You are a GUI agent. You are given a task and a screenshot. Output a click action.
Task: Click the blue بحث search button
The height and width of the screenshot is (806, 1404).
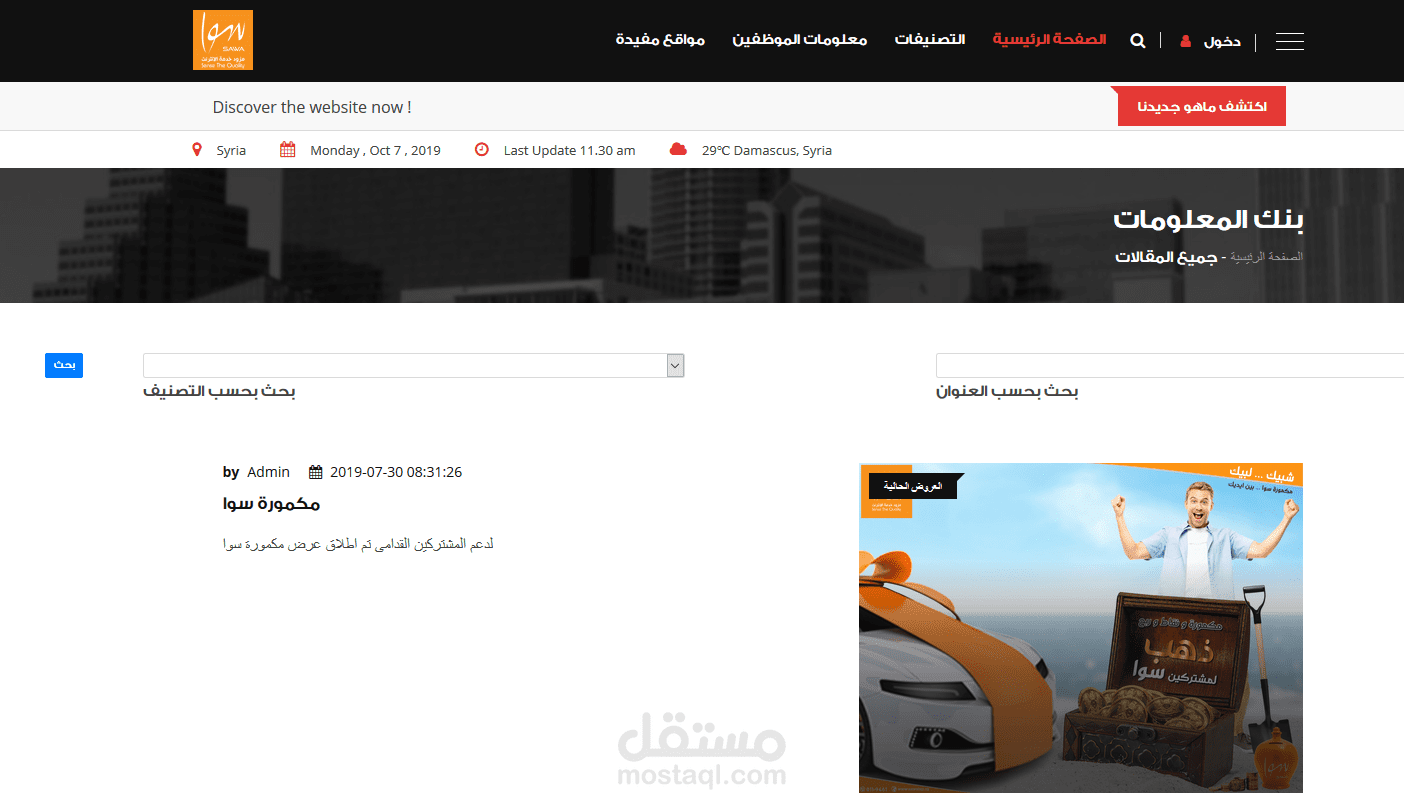(x=64, y=365)
